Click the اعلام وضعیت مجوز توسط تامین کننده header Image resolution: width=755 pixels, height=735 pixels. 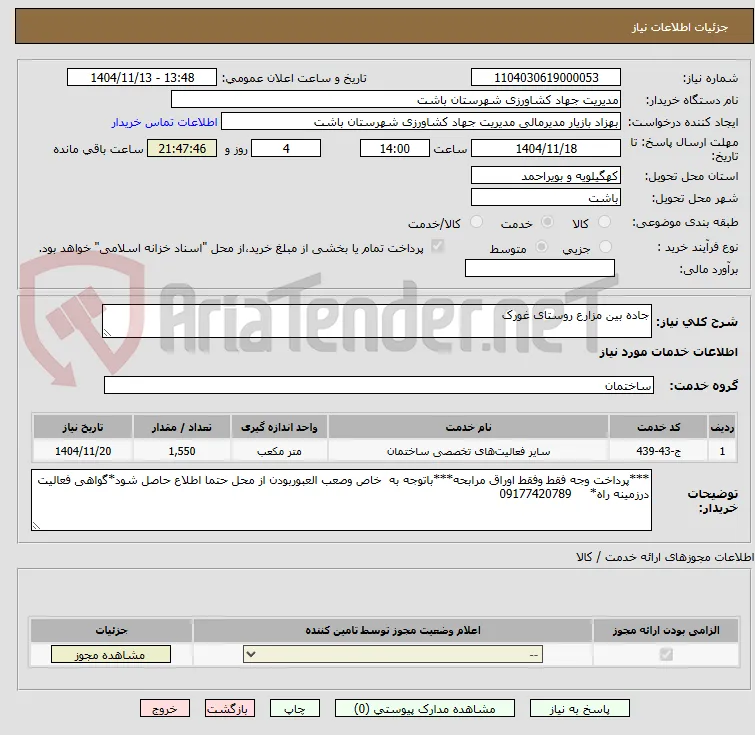tap(393, 630)
